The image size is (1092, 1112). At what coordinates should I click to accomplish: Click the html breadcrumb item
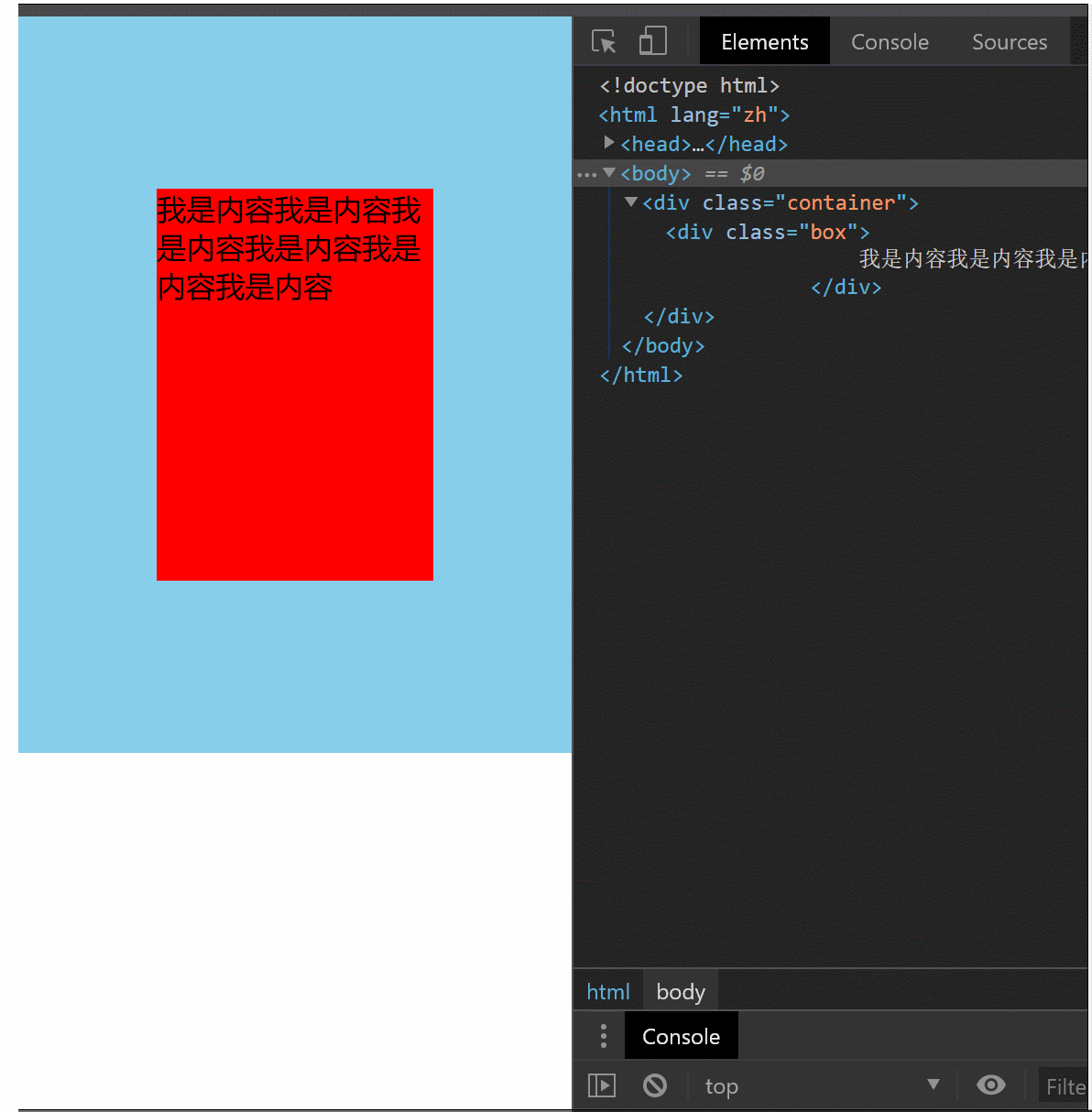pyautogui.click(x=608, y=991)
